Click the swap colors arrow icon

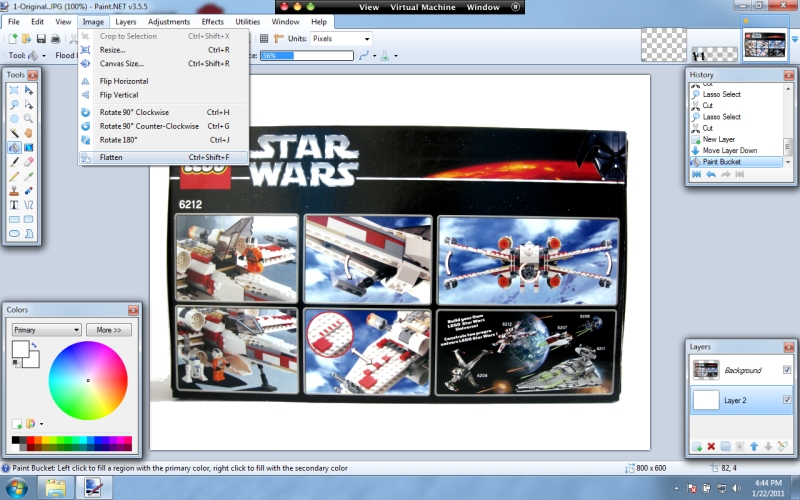[34, 345]
